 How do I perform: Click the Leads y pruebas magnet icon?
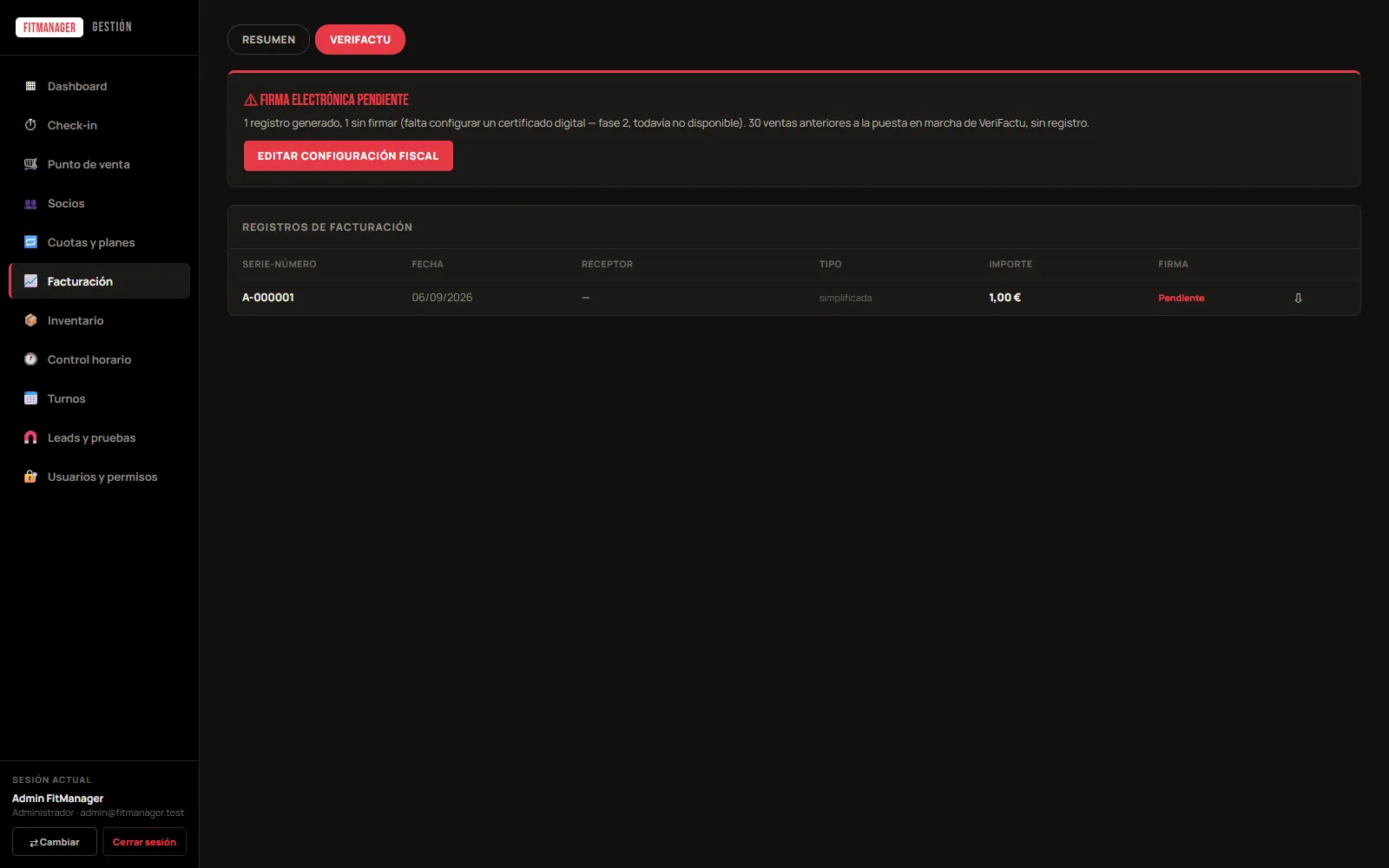pos(30,437)
